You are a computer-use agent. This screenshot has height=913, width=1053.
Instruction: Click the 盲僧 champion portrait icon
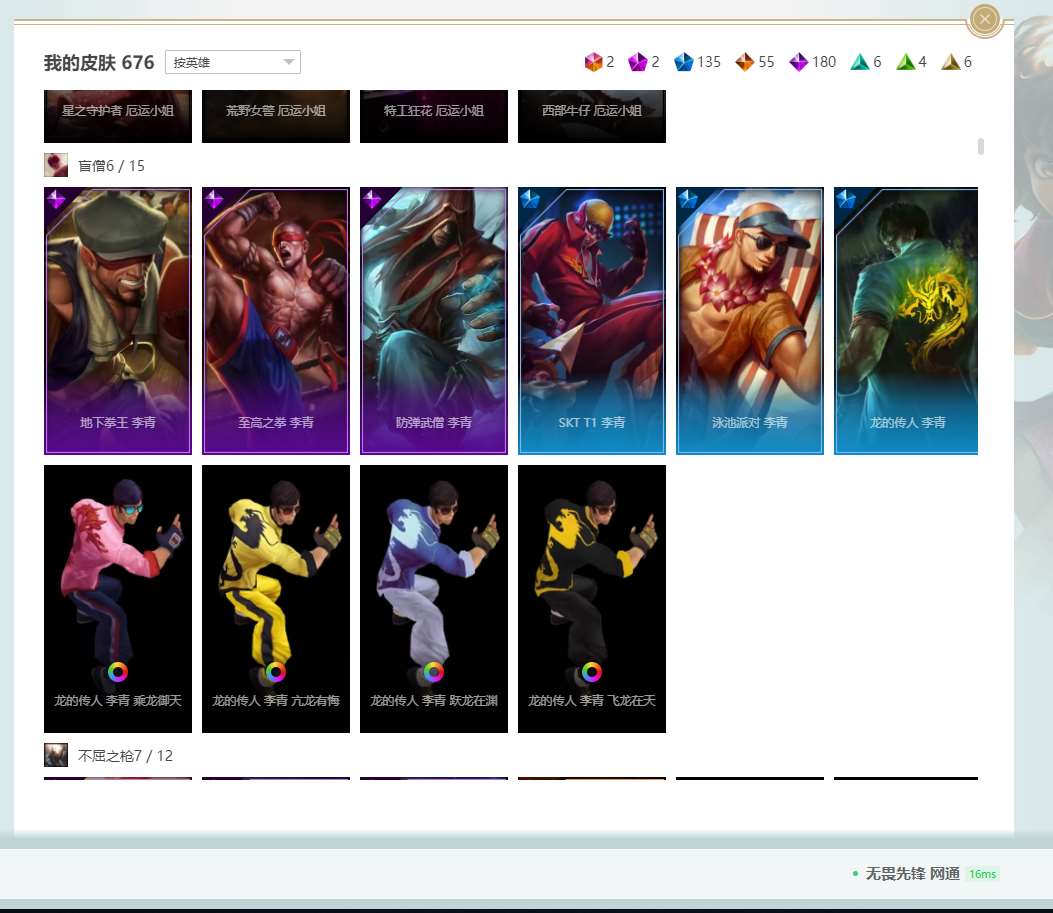pos(56,165)
